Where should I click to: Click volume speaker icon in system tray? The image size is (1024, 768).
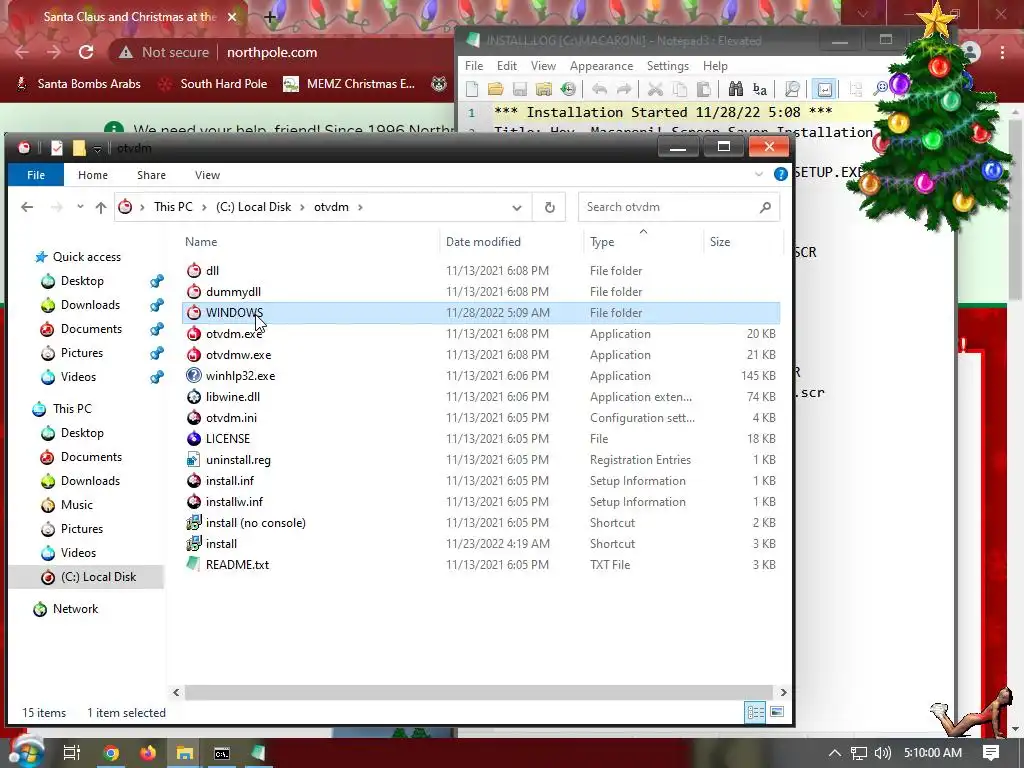pyautogui.click(x=883, y=753)
